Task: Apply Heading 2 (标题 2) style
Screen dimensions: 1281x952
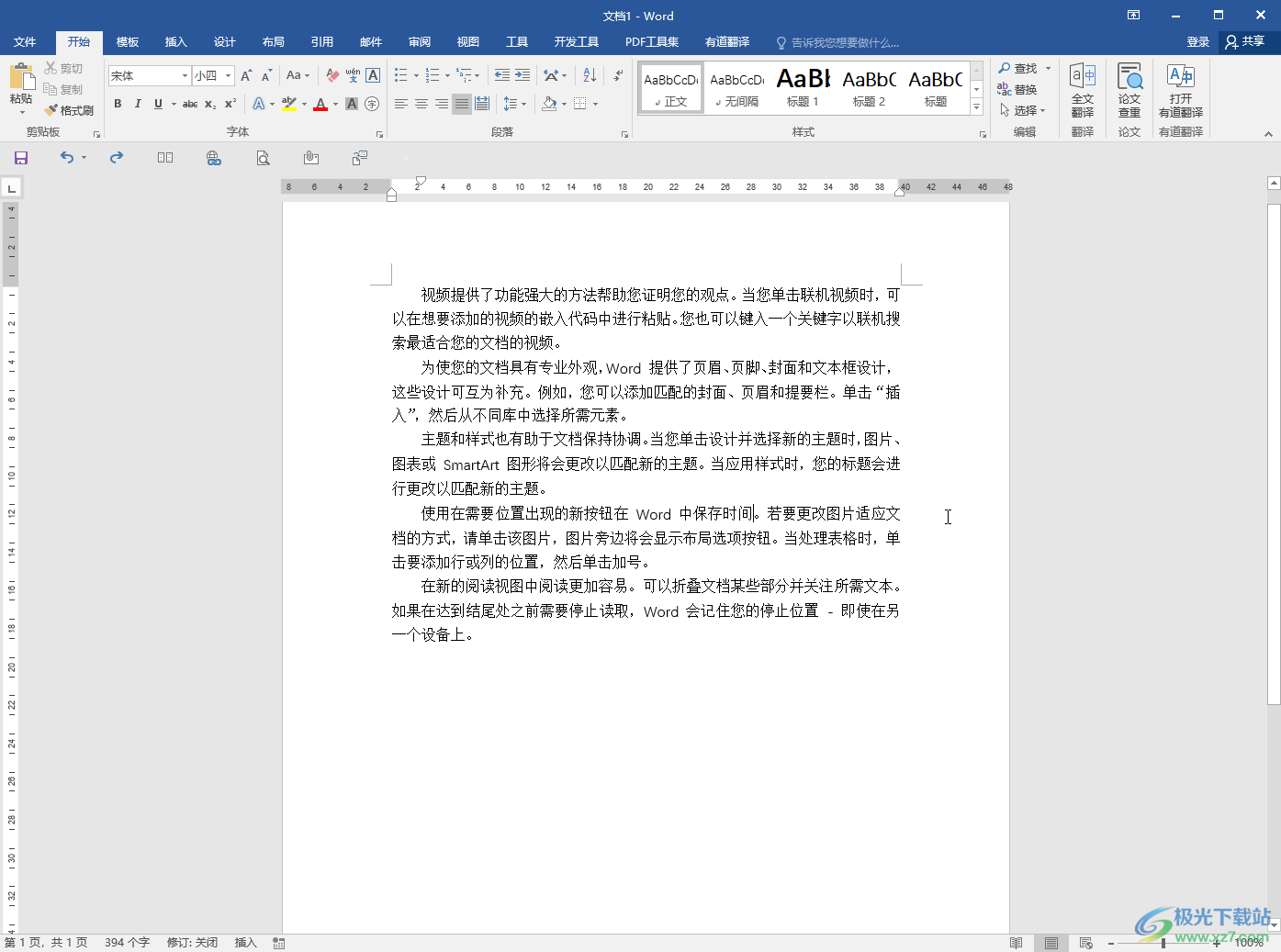Action: [x=869, y=88]
